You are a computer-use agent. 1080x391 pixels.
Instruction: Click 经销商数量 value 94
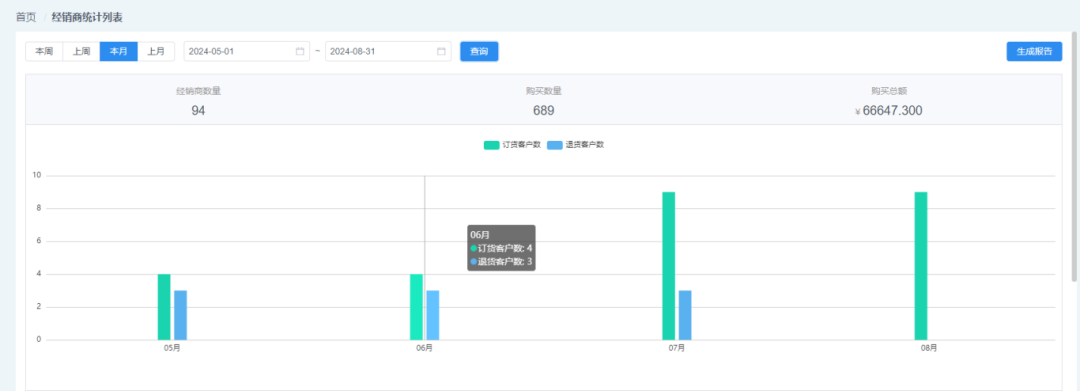pos(198,111)
